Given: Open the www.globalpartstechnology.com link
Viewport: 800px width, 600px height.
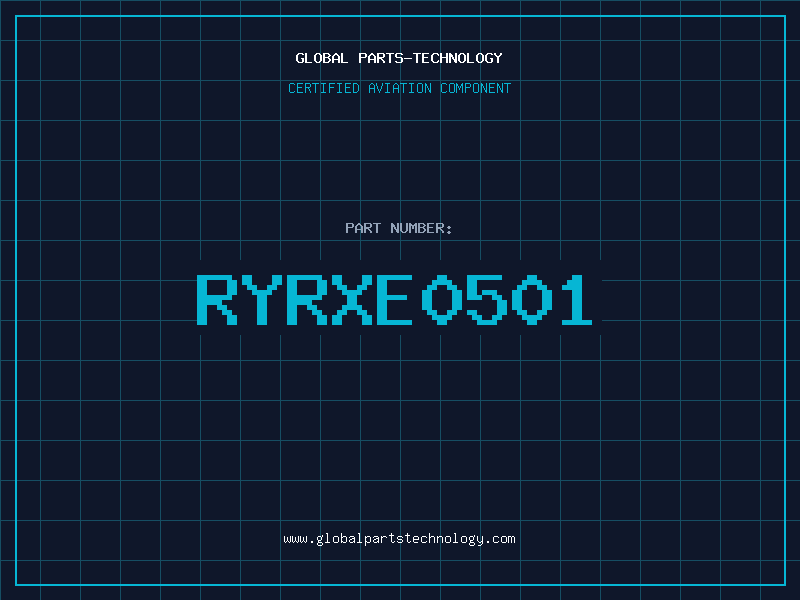Looking at the screenshot, I should (x=399, y=539).
